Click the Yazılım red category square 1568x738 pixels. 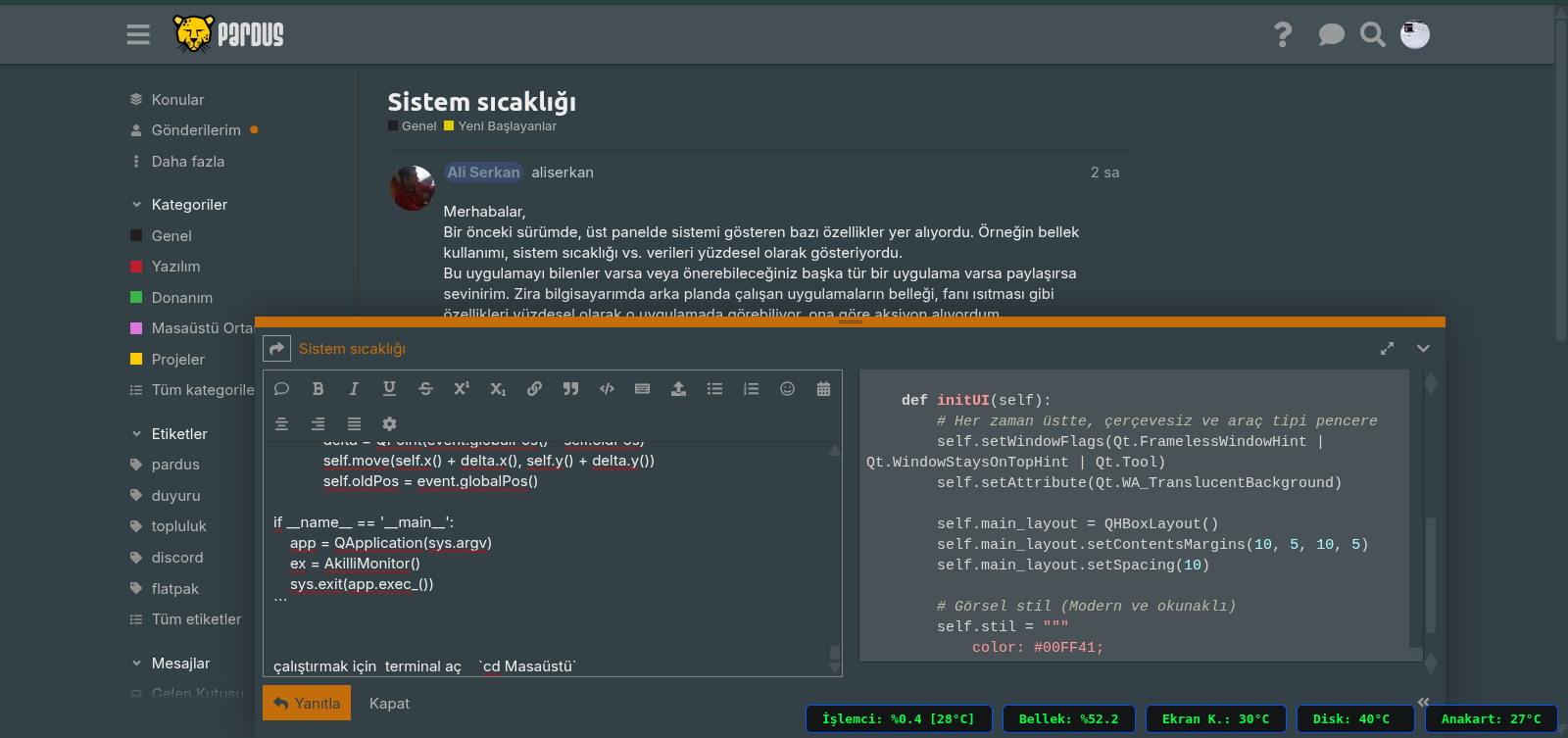tap(136, 267)
